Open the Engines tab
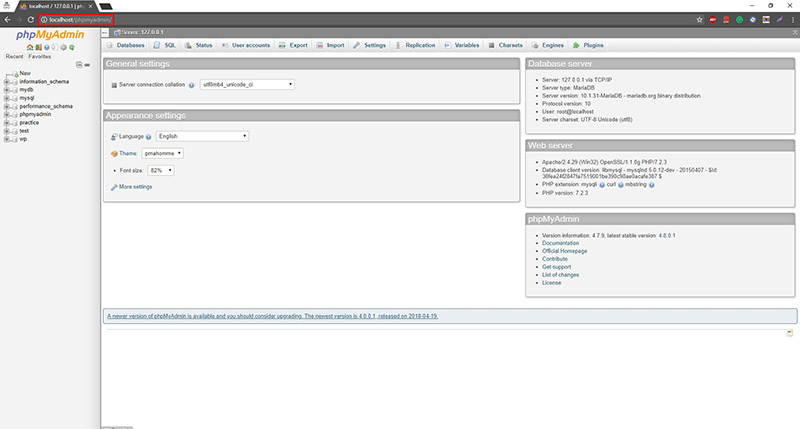Image resolution: width=800 pixels, height=429 pixels. (548, 45)
